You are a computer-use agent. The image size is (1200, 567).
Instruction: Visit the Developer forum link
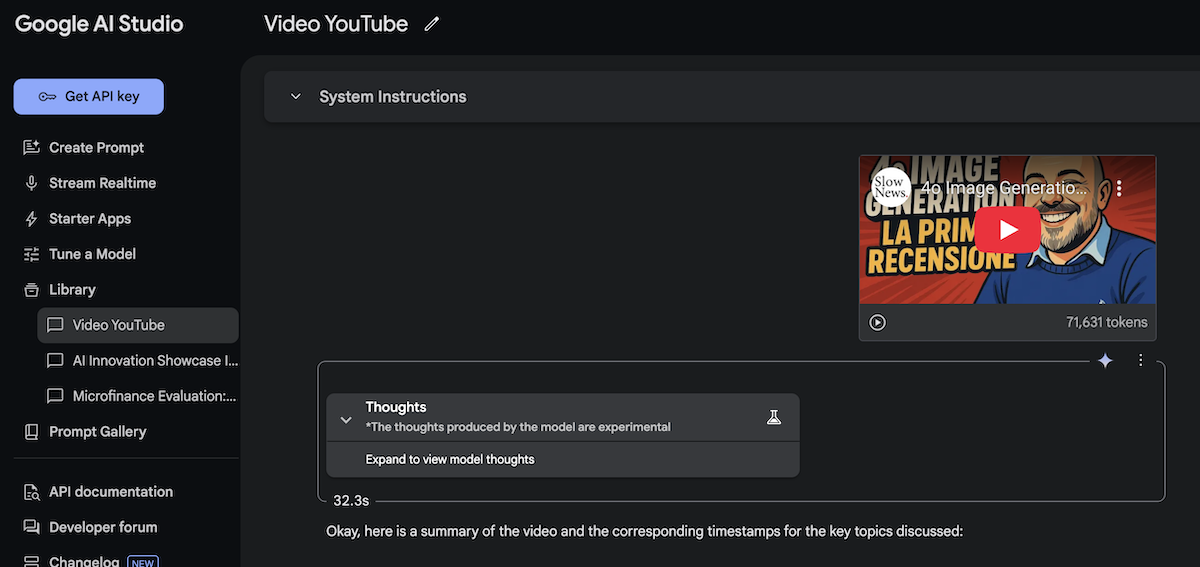pos(103,527)
